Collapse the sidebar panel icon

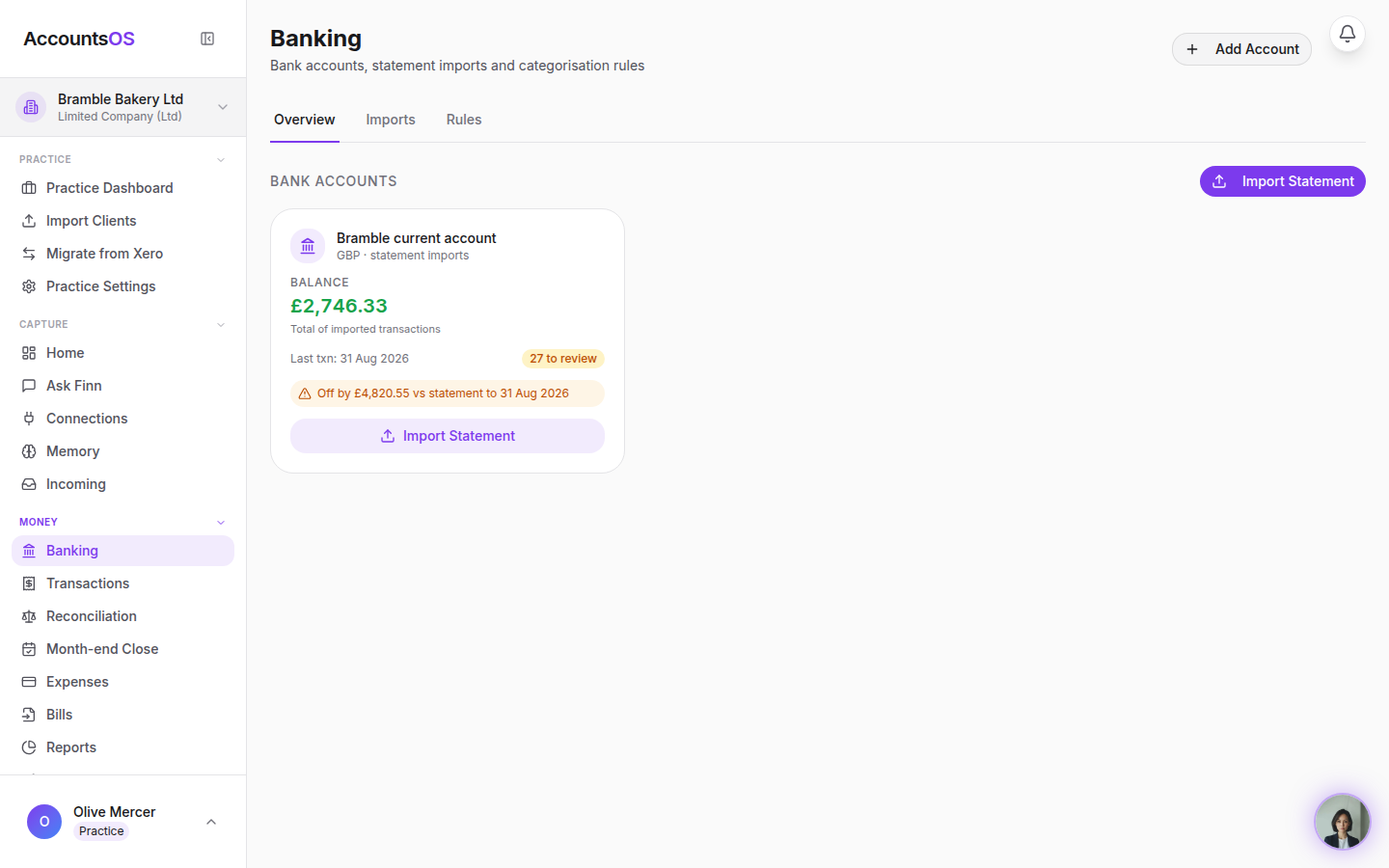click(207, 39)
